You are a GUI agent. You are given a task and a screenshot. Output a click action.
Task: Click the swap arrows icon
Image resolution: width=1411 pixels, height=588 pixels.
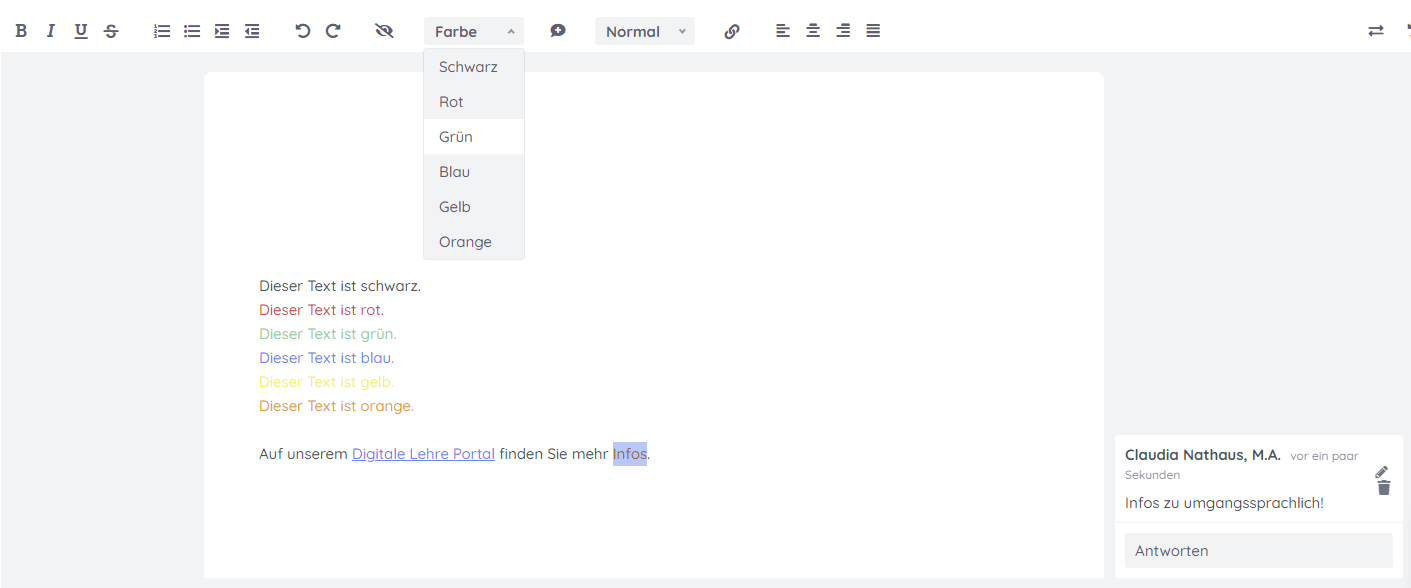coord(1376,31)
